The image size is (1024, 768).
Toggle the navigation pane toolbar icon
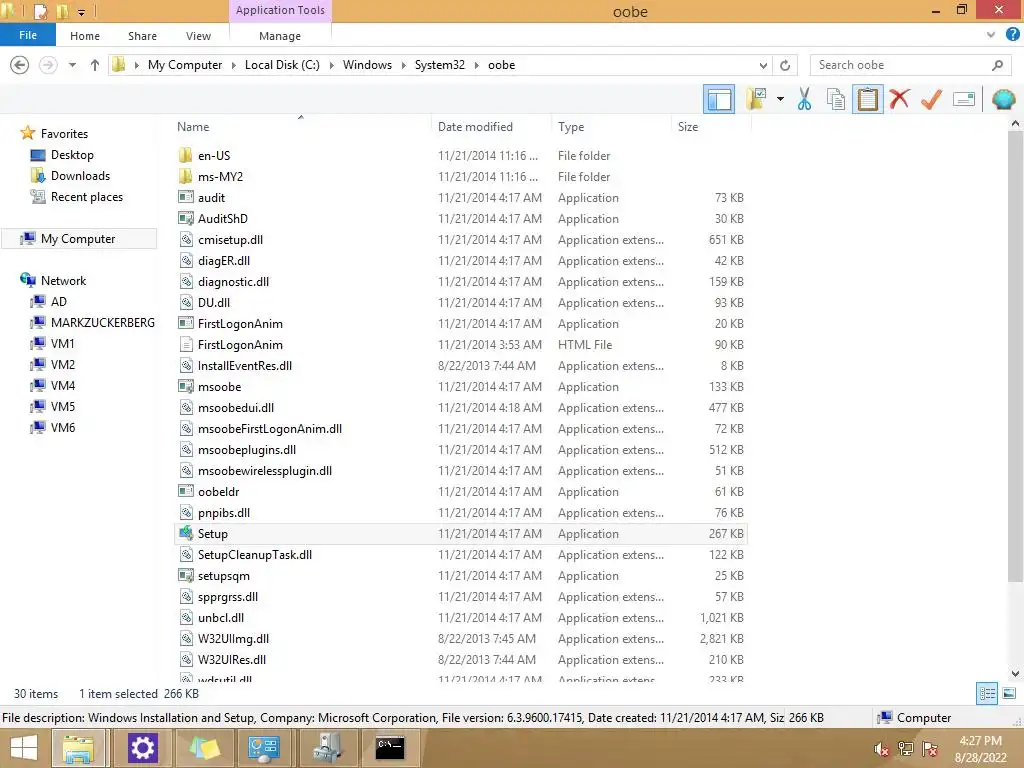coord(719,99)
